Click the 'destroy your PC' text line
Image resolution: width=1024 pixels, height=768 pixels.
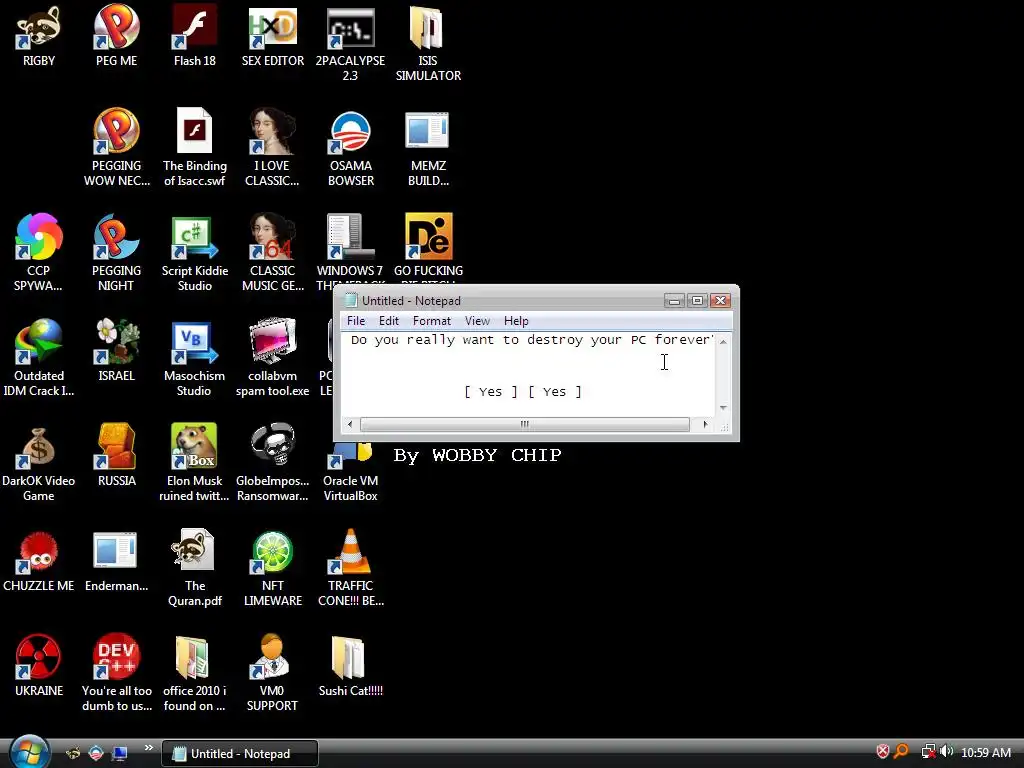pos(530,340)
